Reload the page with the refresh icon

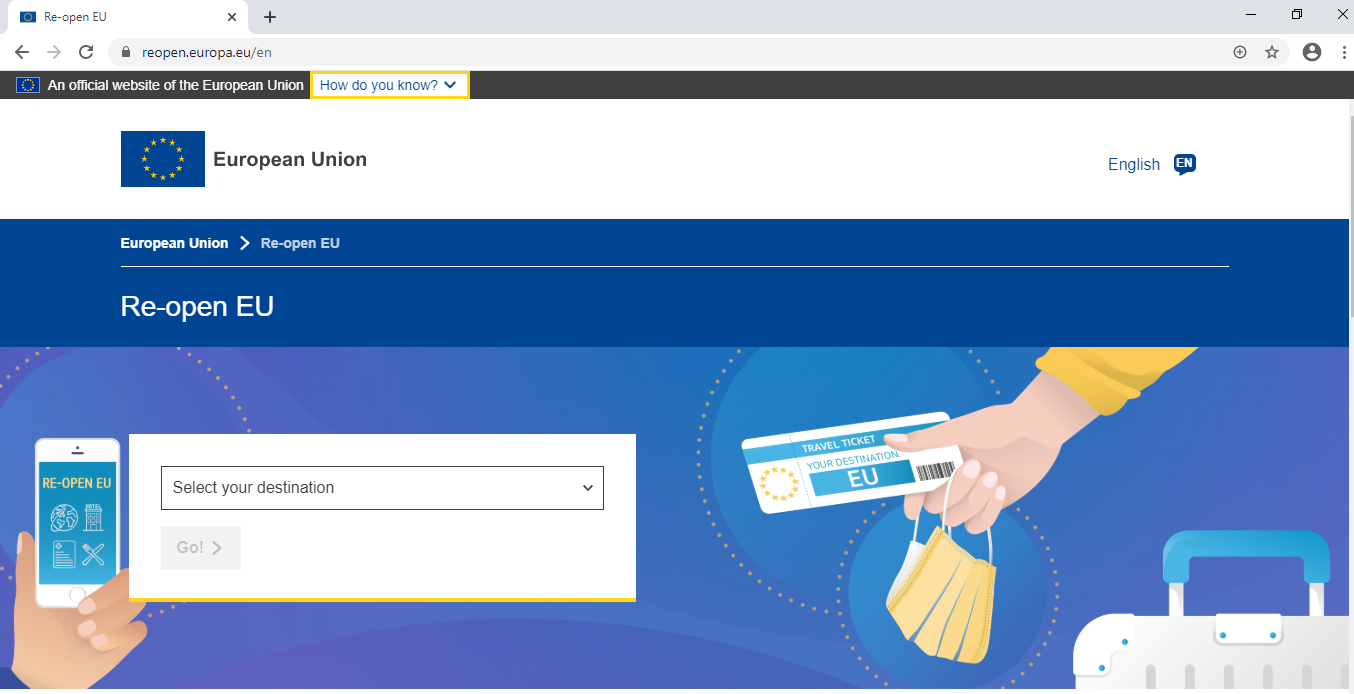(86, 52)
